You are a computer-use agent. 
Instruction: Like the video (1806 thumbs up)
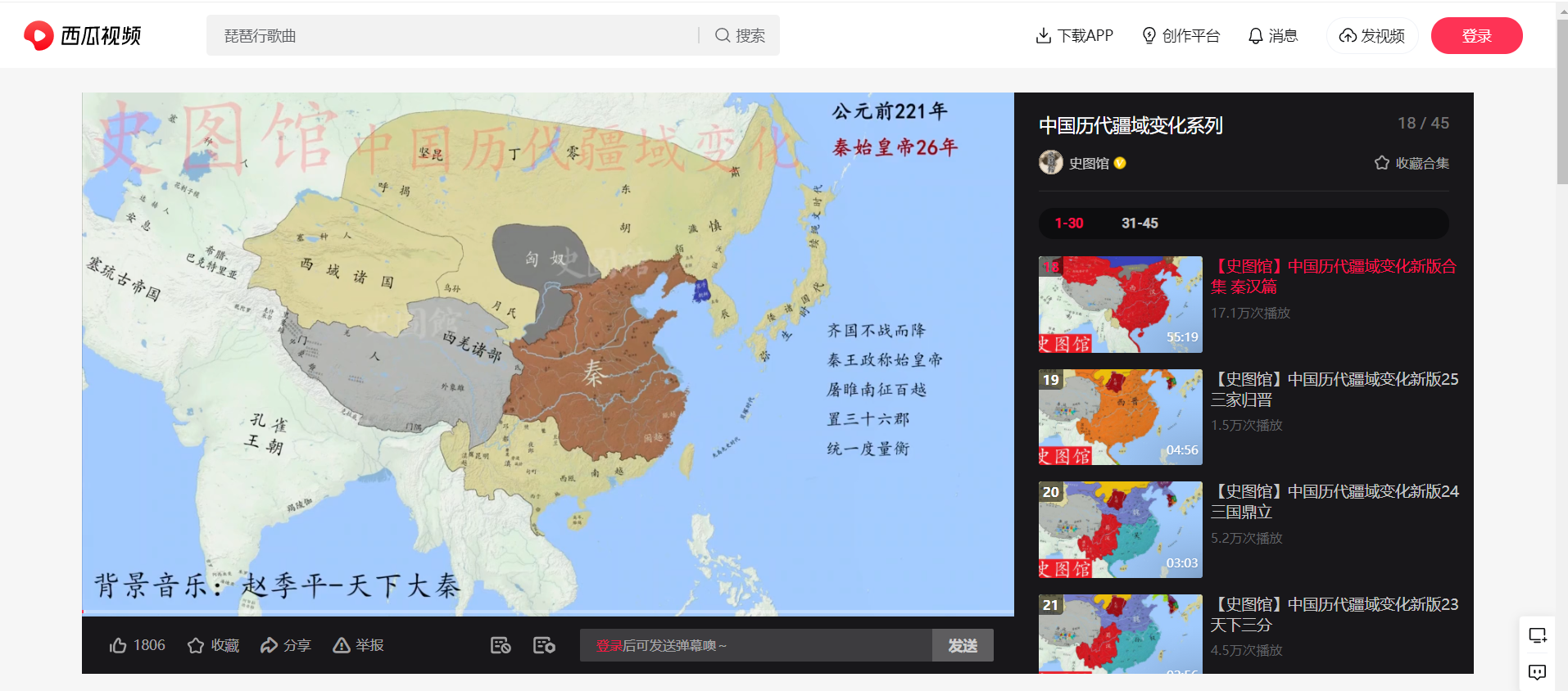click(x=137, y=645)
